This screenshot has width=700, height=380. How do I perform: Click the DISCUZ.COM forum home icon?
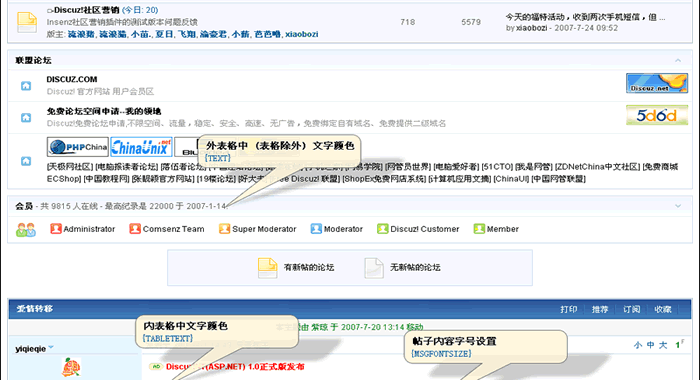pos(26,86)
